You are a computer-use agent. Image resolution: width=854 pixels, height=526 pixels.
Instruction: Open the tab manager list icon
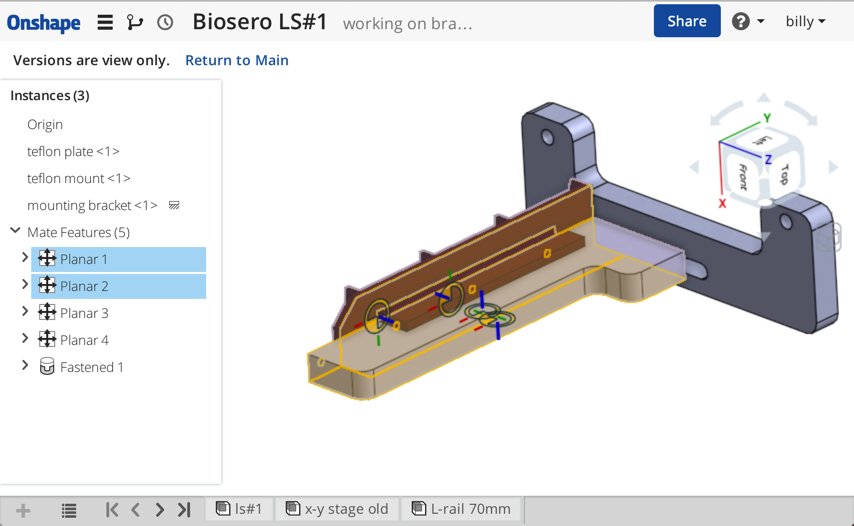tap(69, 510)
